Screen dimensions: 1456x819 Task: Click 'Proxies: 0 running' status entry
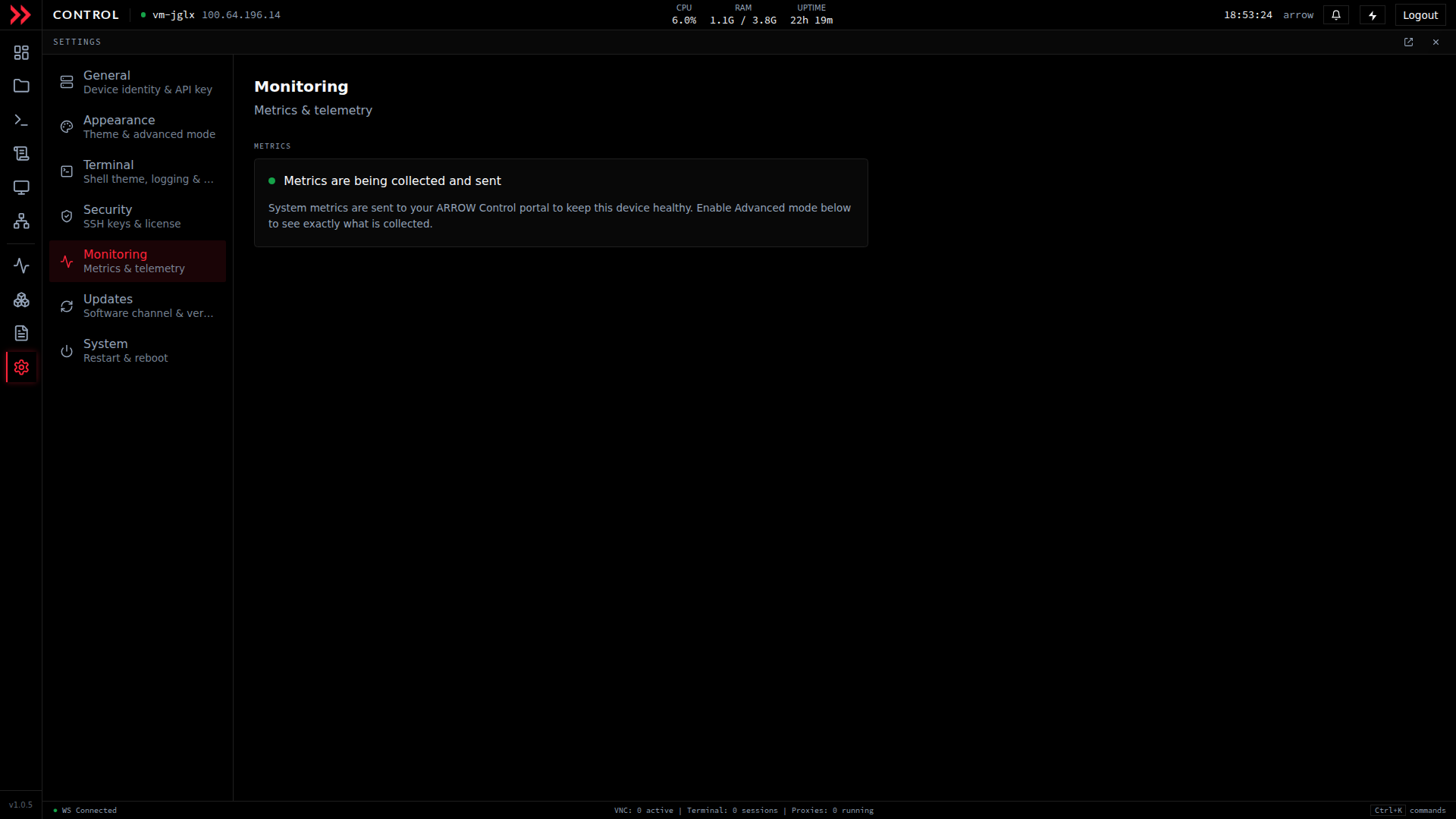pyautogui.click(x=832, y=810)
